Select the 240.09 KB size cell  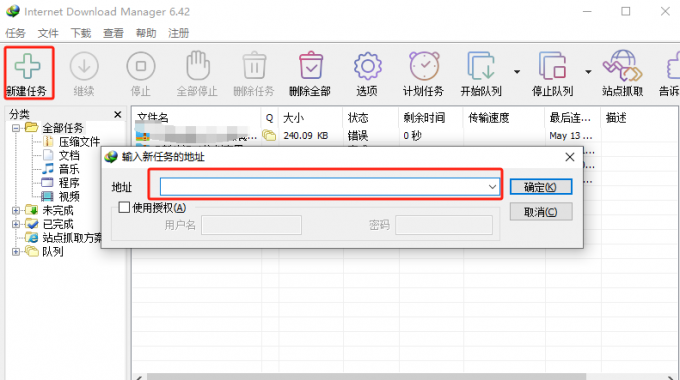[x=306, y=136]
